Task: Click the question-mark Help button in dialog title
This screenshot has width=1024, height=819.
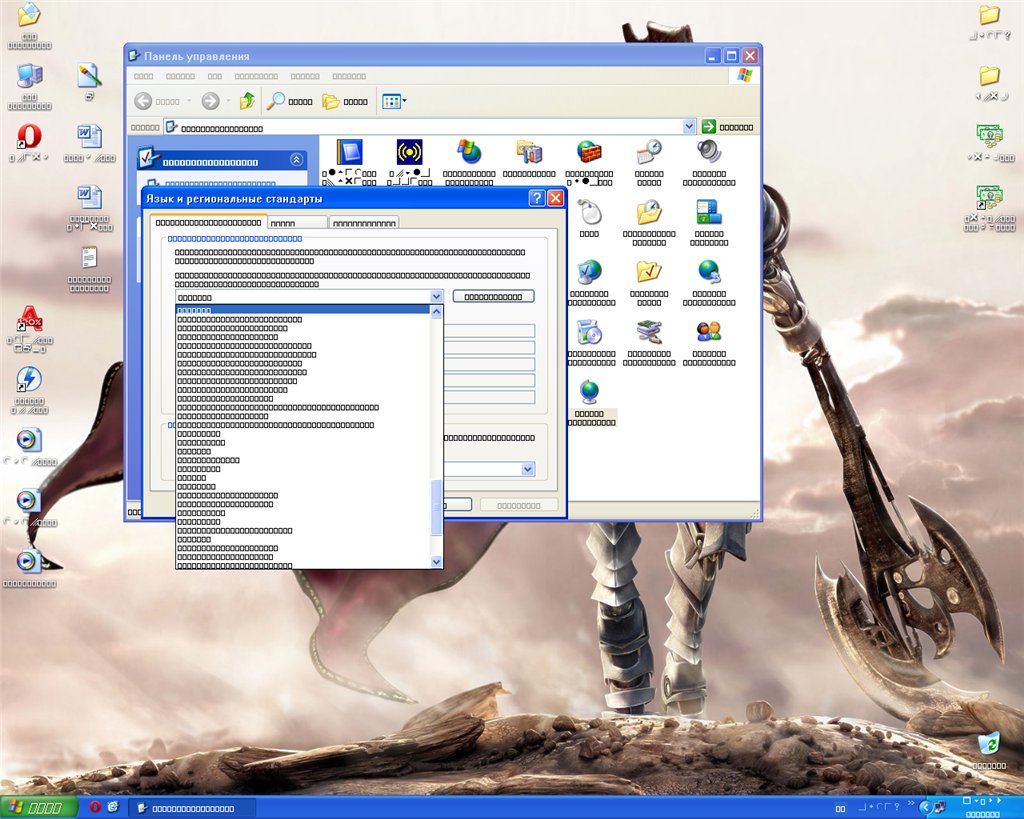Action: [536, 198]
